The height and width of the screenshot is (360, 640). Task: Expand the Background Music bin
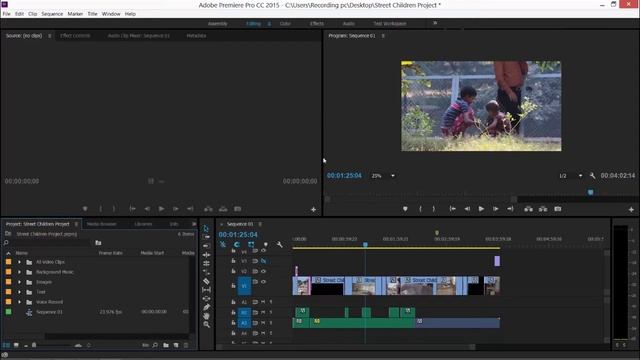pyautogui.click(x=19, y=272)
